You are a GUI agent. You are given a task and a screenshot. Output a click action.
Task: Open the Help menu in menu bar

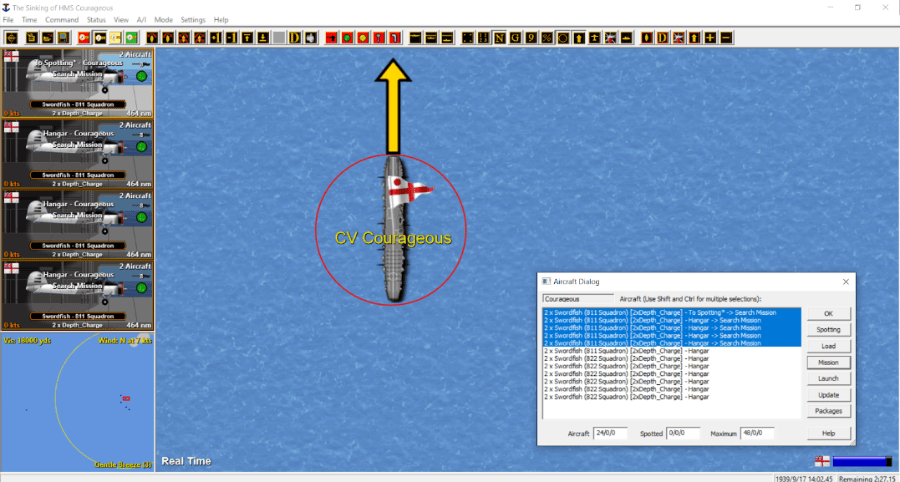click(221, 20)
